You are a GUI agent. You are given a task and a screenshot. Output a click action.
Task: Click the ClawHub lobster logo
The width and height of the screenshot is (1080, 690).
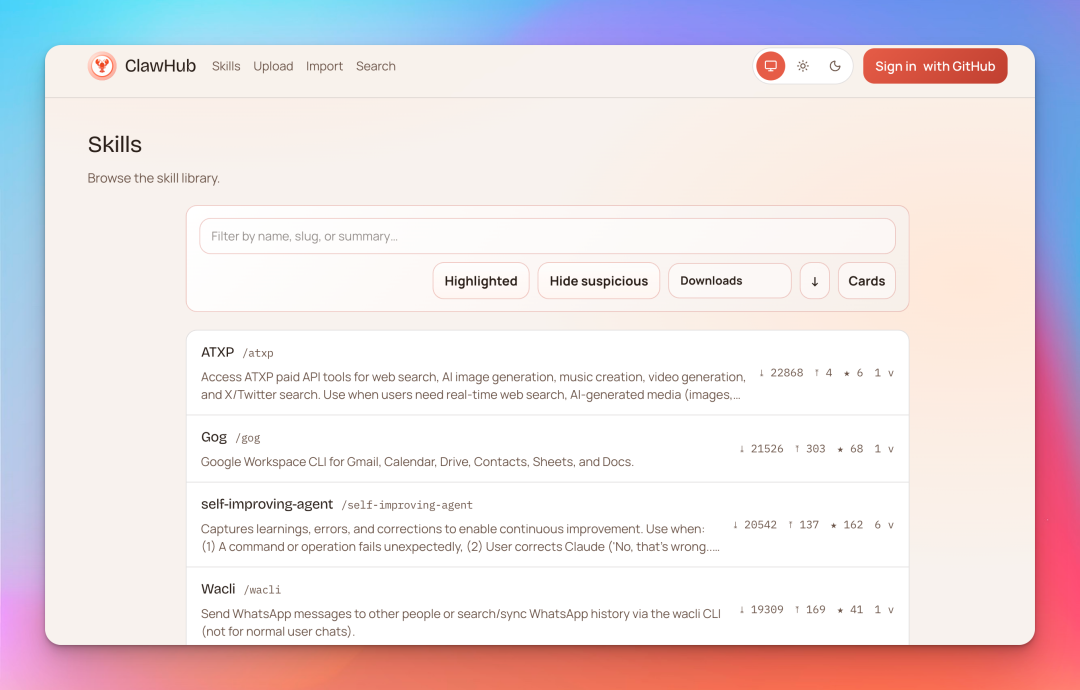point(102,66)
